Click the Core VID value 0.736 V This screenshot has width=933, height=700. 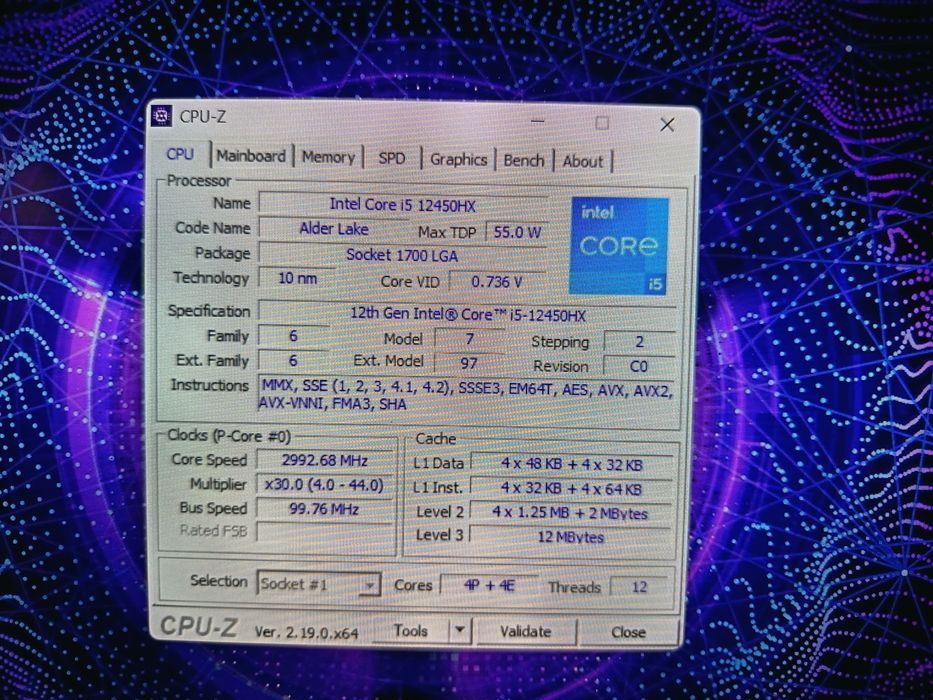tap(497, 282)
